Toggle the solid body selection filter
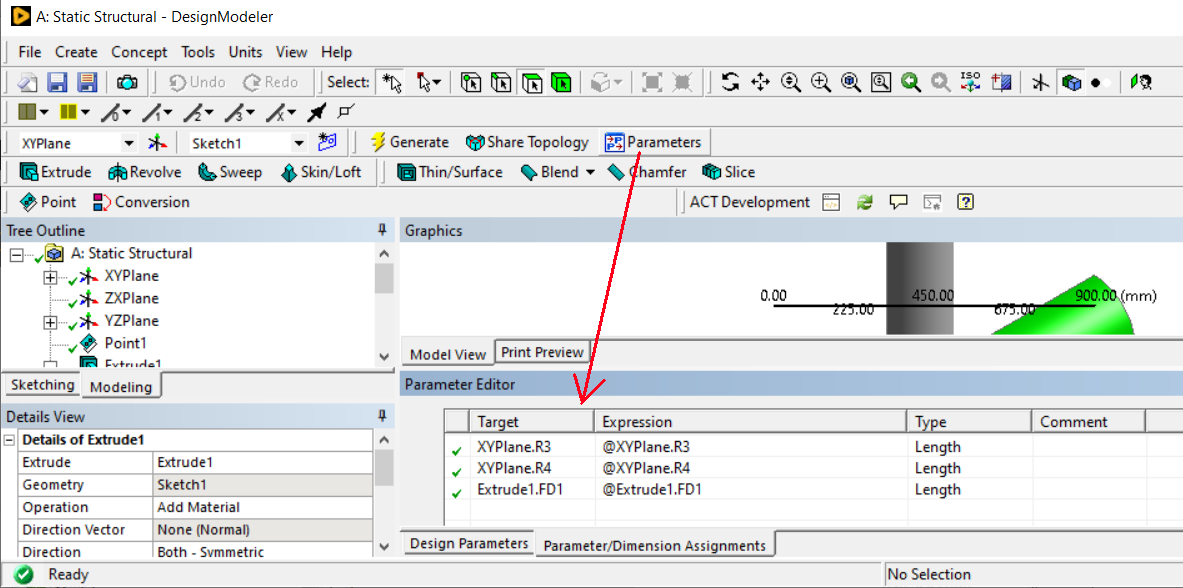The image size is (1183, 588). (561, 82)
